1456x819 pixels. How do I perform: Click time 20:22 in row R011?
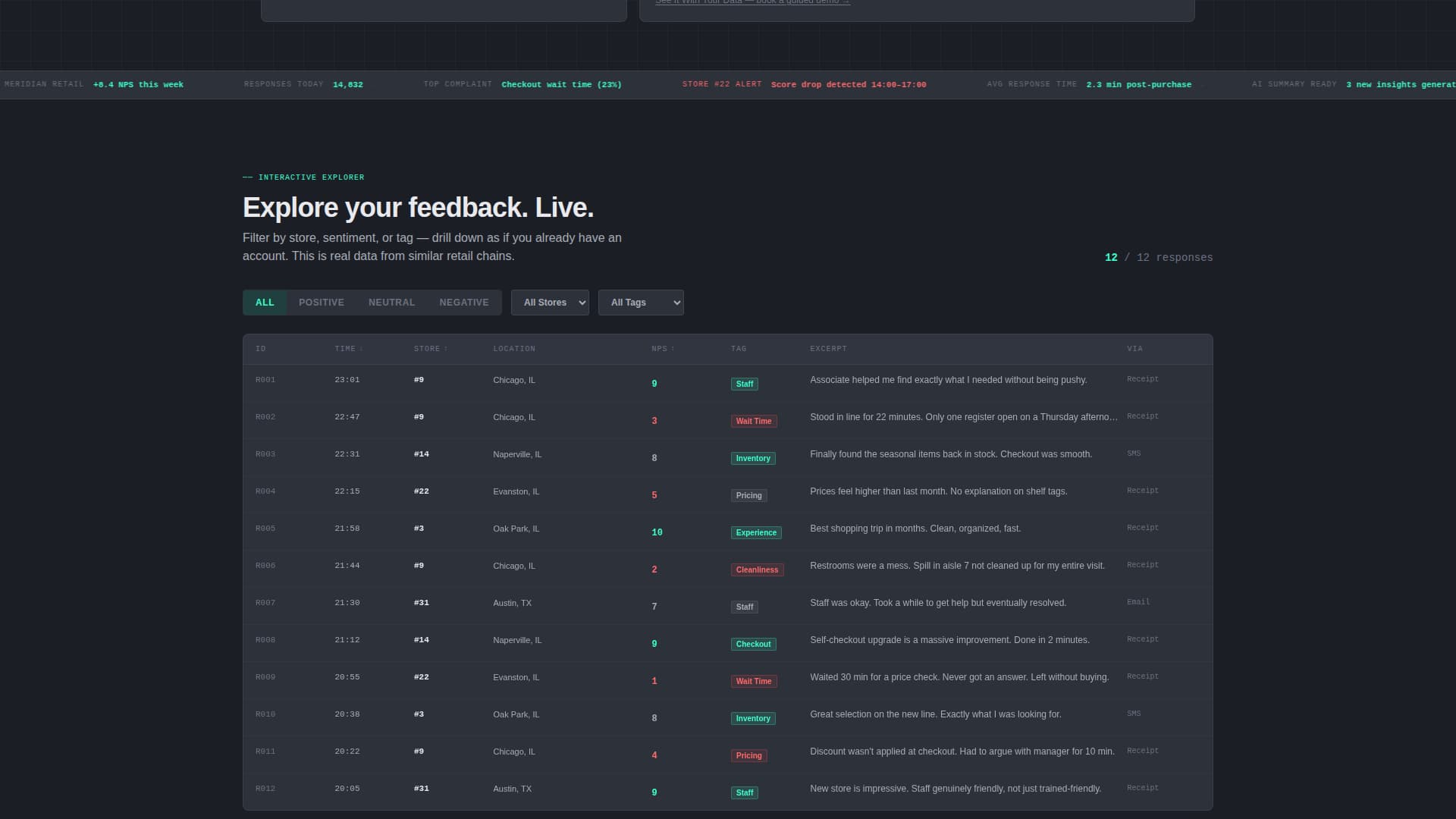(347, 752)
